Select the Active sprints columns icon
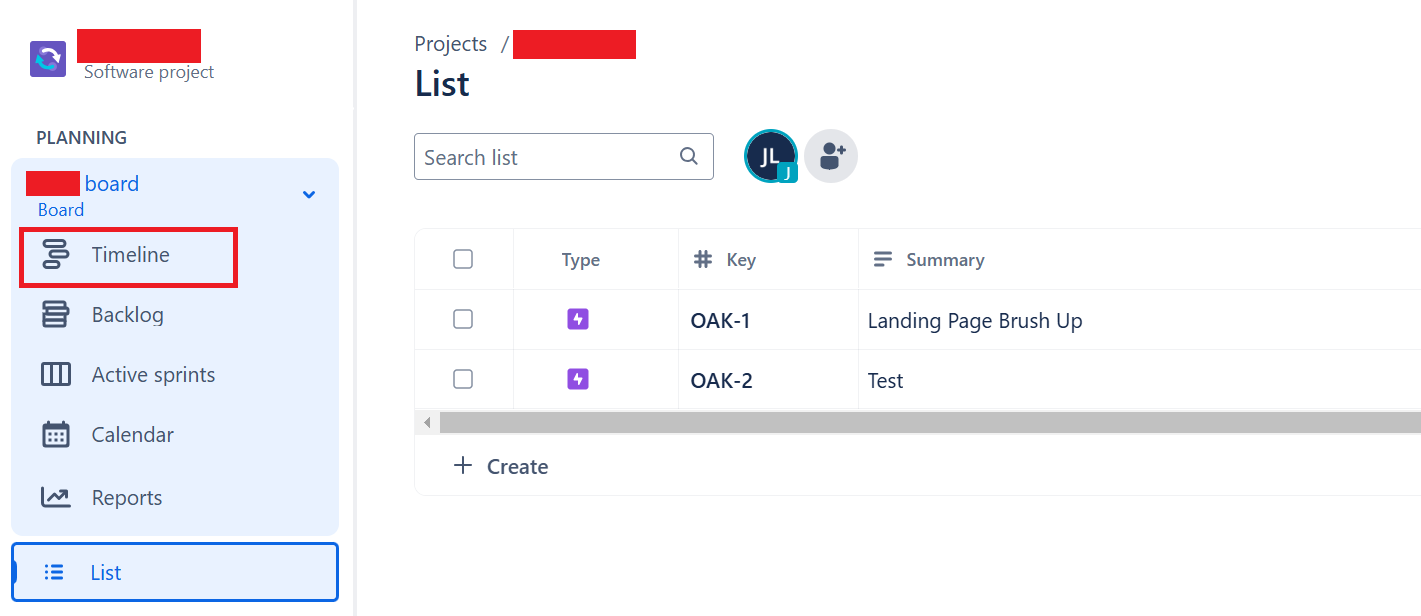The image size is (1421, 616). pyautogui.click(x=56, y=375)
